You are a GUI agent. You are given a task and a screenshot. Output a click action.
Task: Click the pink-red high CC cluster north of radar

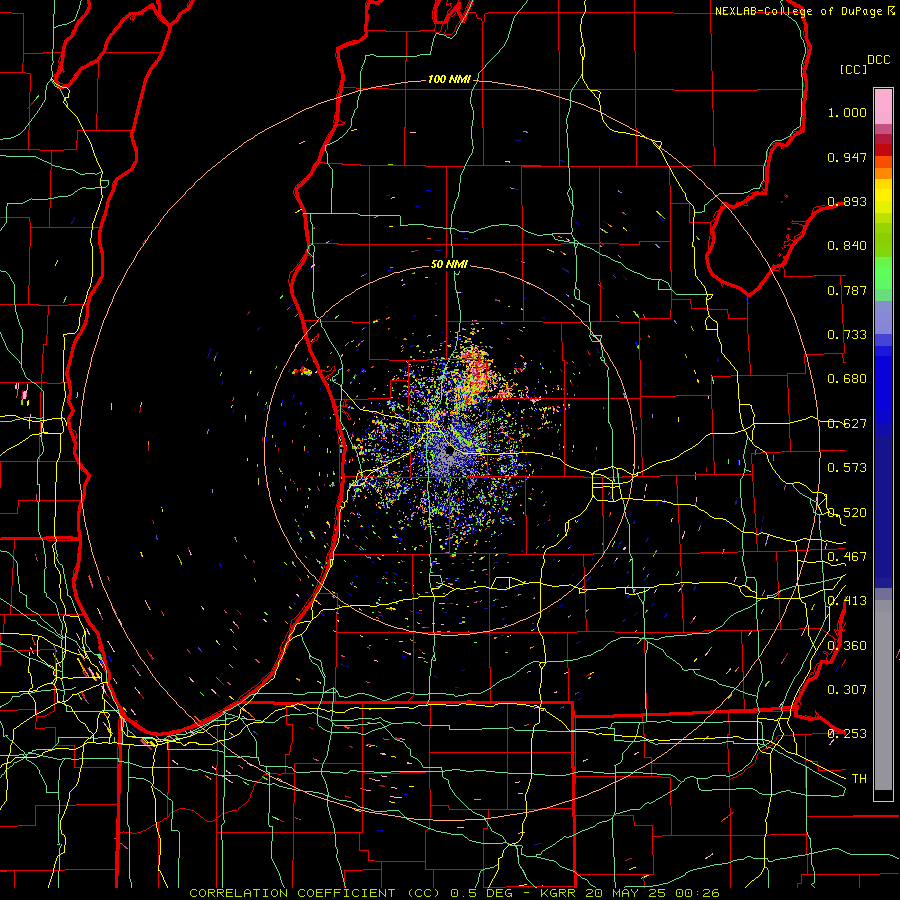coord(475,370)
